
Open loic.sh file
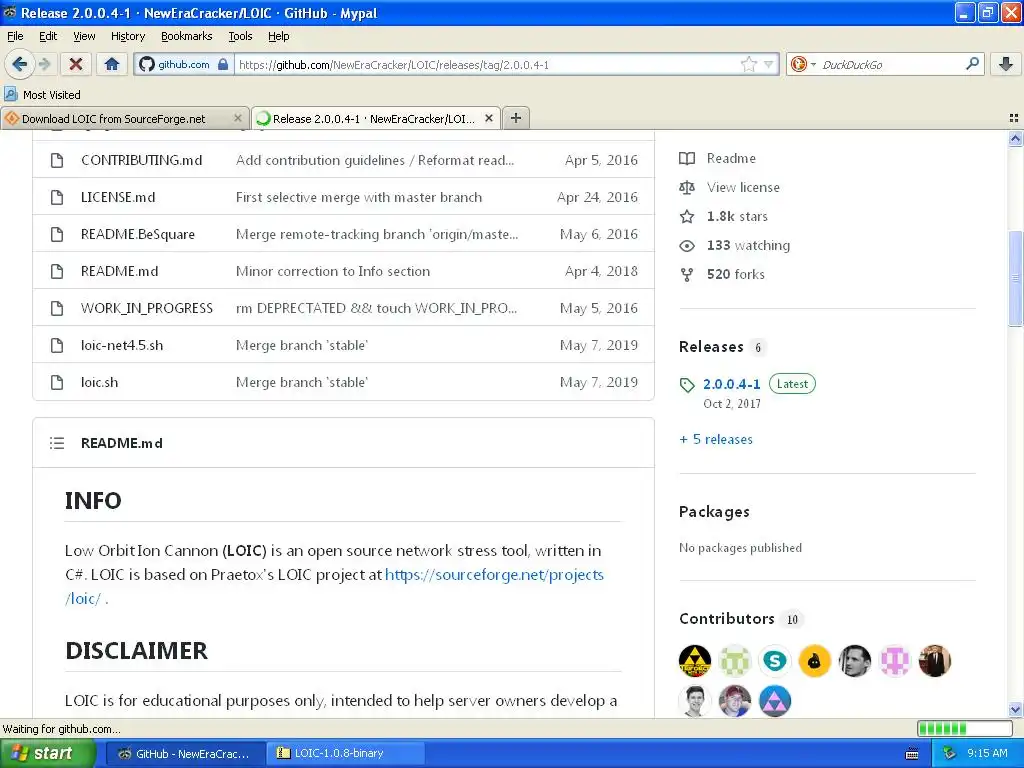tap(99, 382)
